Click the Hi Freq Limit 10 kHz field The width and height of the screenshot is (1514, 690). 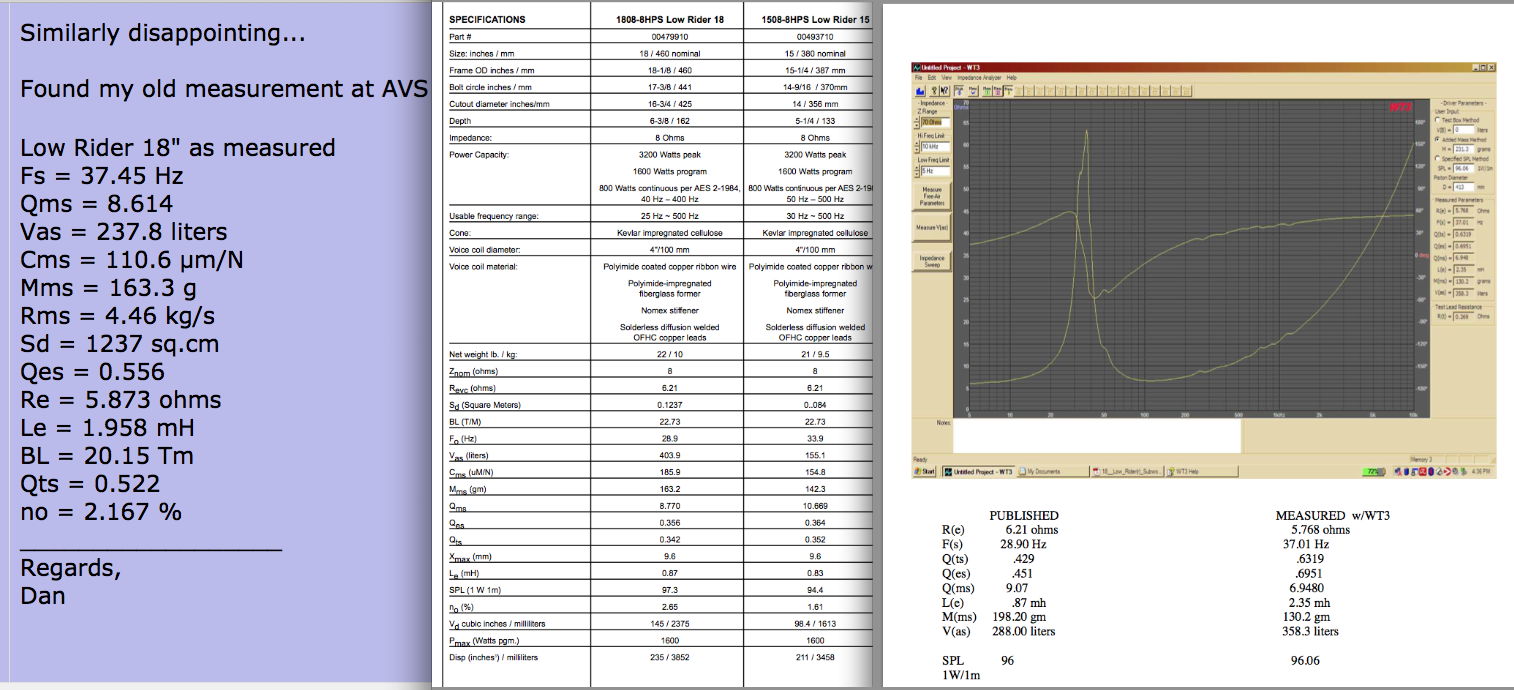[935, 146]
